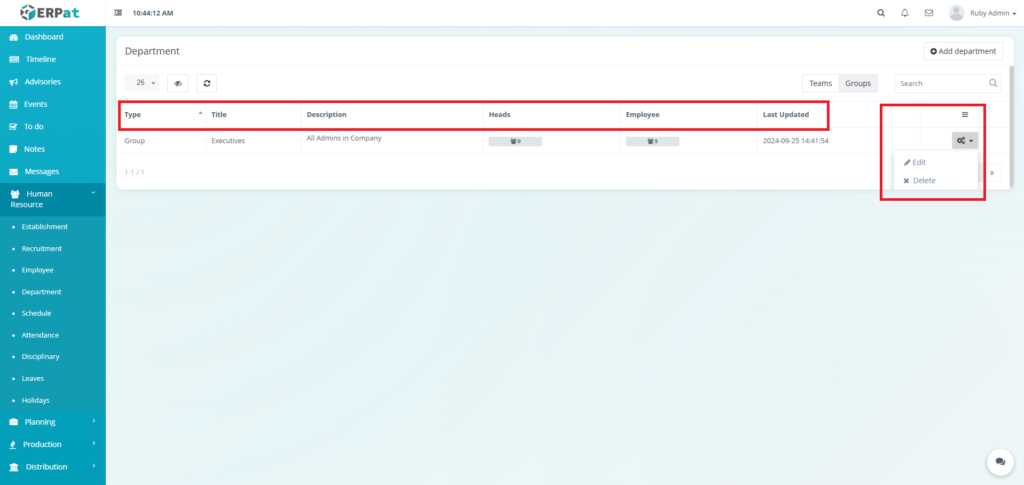Click Employee count badge for Executives
Image resolution: width=1024 pixels, height=485 pixels.
tap(652, 141)
